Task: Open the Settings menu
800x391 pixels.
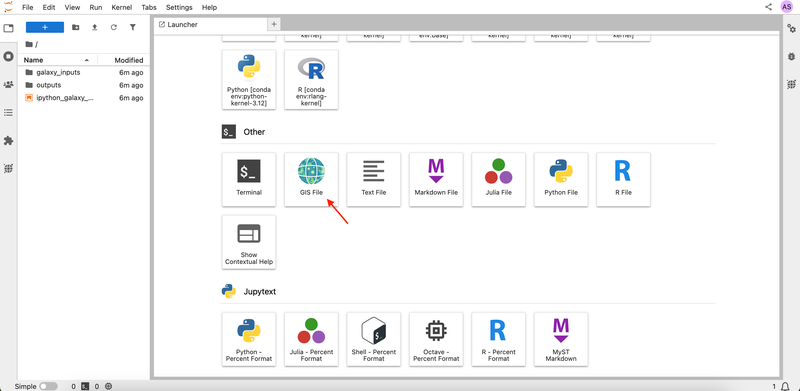Action: 179,8
